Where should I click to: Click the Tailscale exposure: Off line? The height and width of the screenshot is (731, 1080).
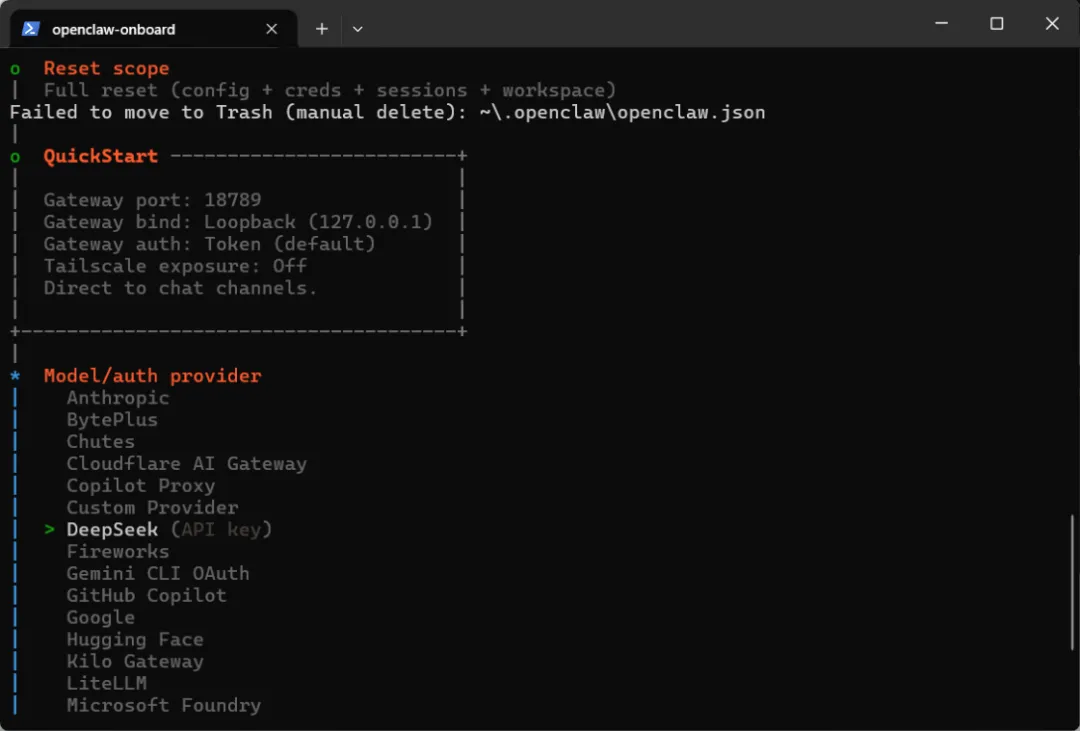pyautogui.click(x=175, y=266)
